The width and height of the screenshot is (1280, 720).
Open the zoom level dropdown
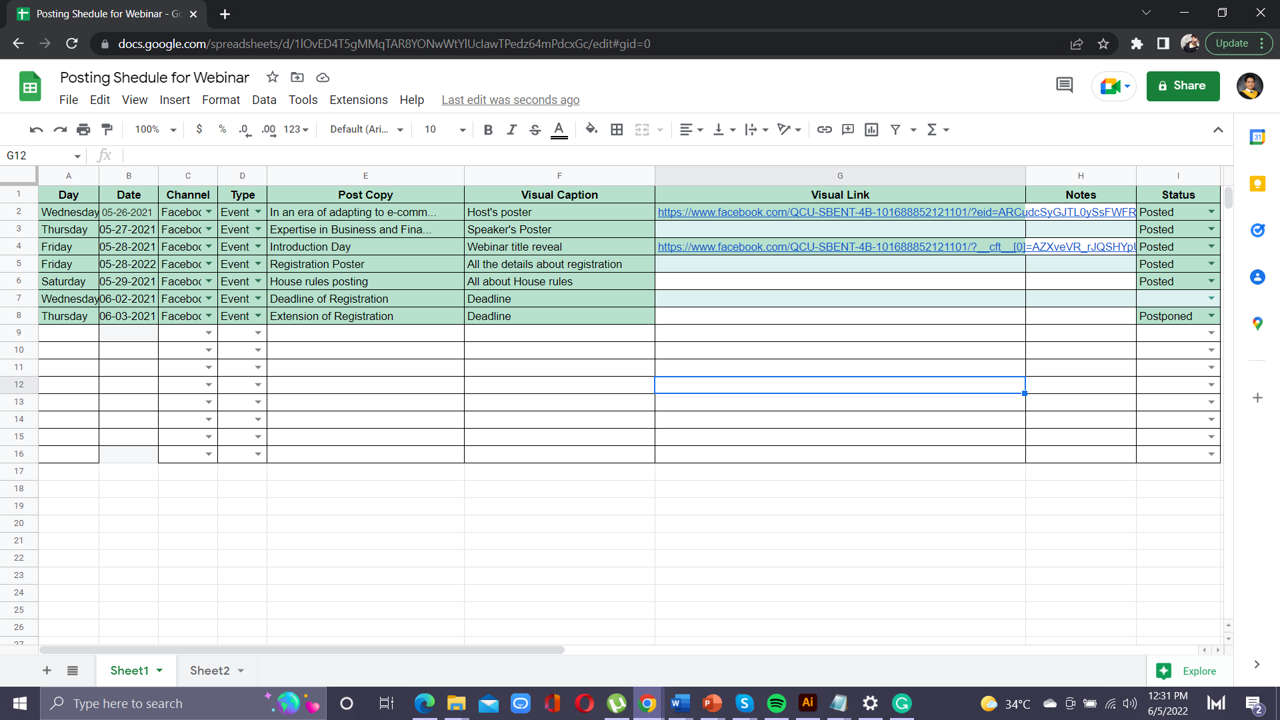[155, 130]
